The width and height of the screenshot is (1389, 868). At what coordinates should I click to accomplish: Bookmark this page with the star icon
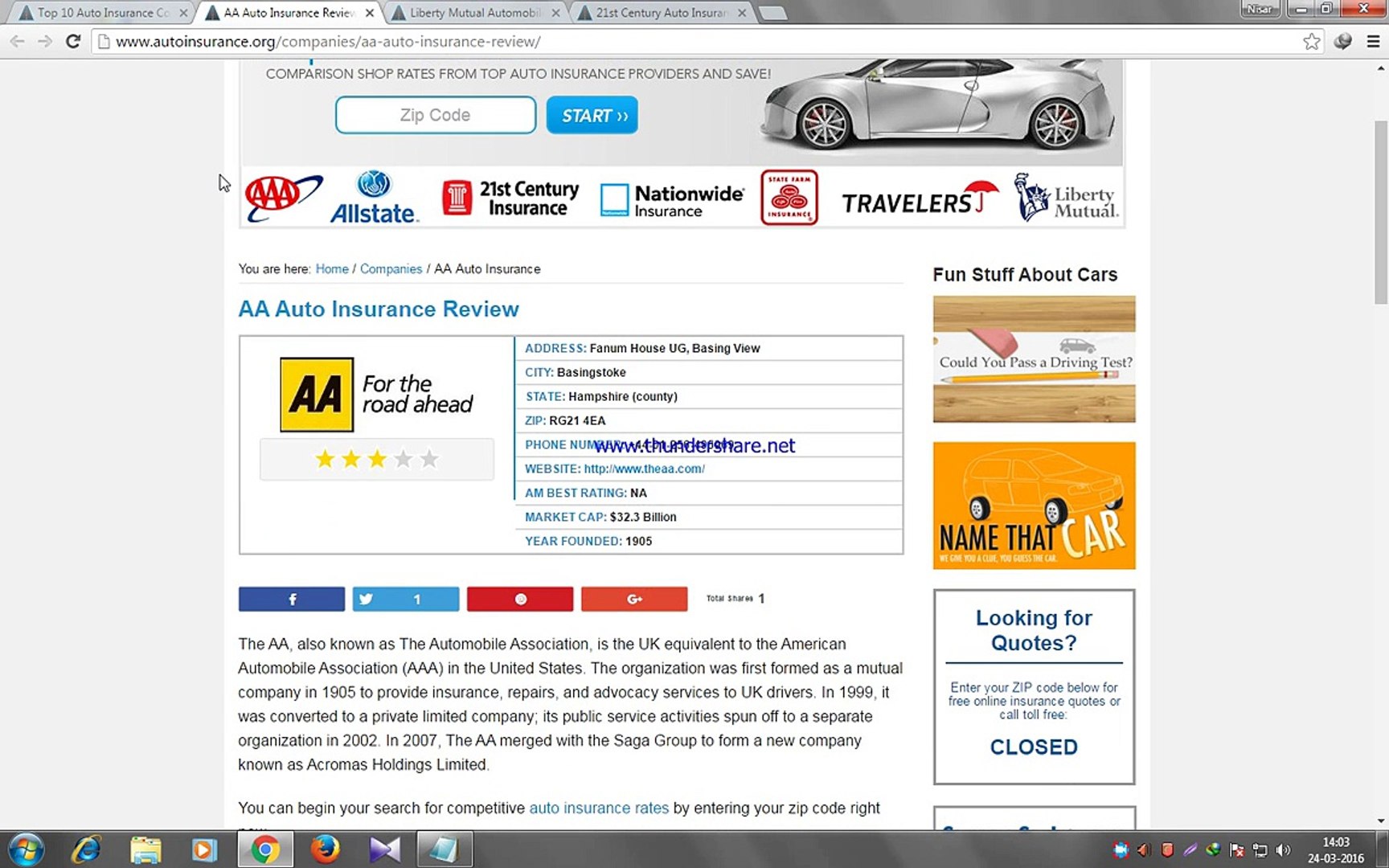(x=1311, y=41)
